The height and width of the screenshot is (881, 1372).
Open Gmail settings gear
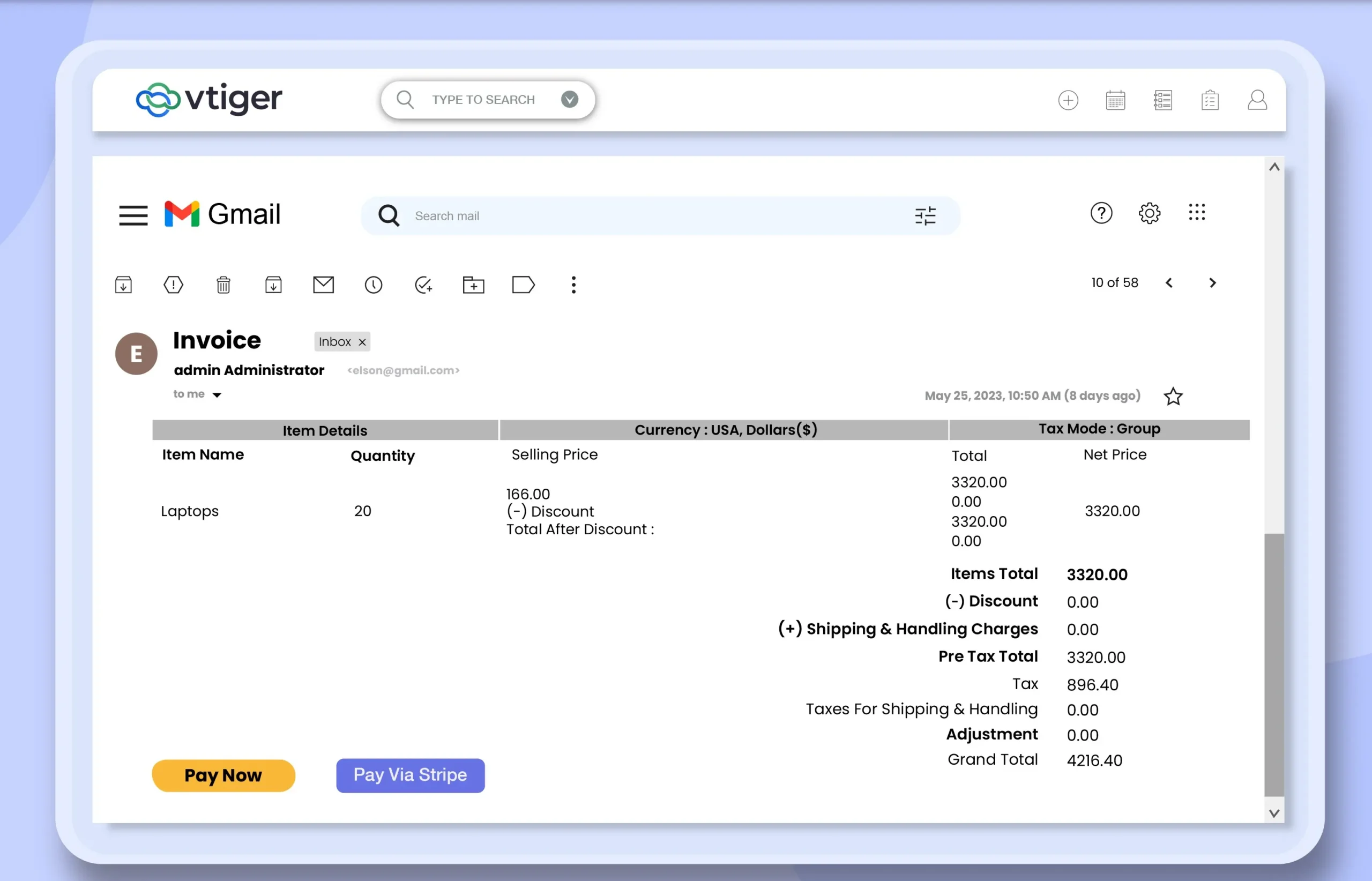pos(1149,213)
